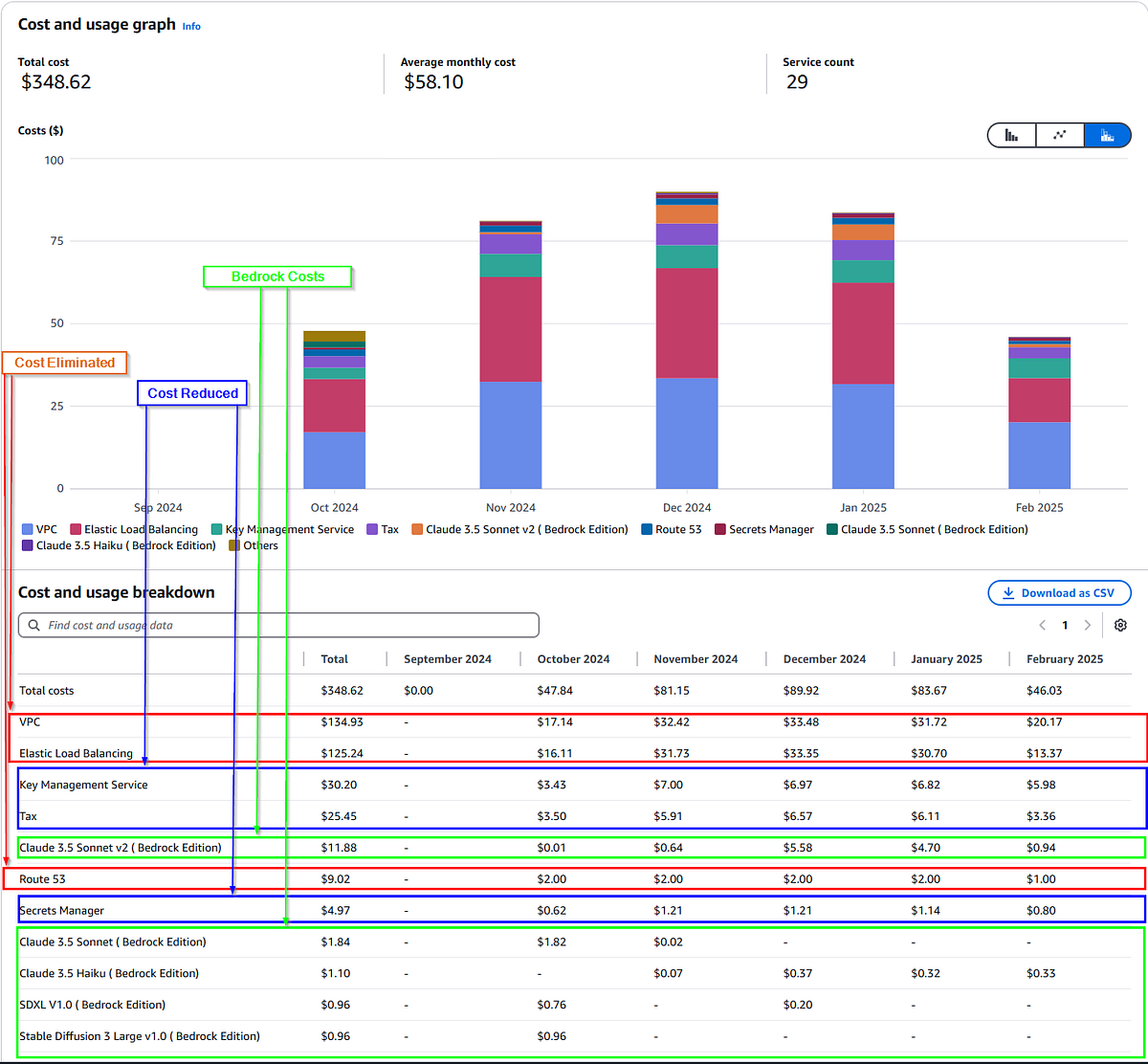Toggle Key Management Service legend entry
Image resolution: width=1148 pixels, height=1064 pixels.
(x=289, y=529)
